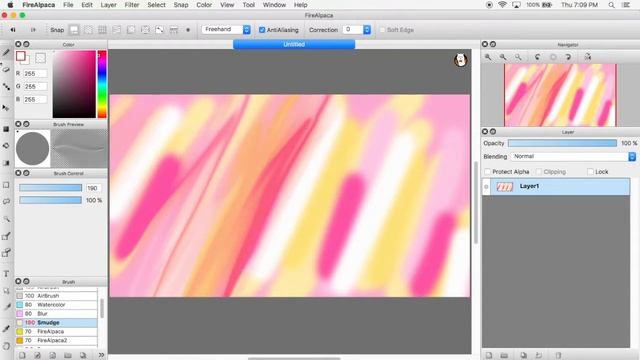Select the Text tool
640x360 pixels.
[x=6, y=274]
